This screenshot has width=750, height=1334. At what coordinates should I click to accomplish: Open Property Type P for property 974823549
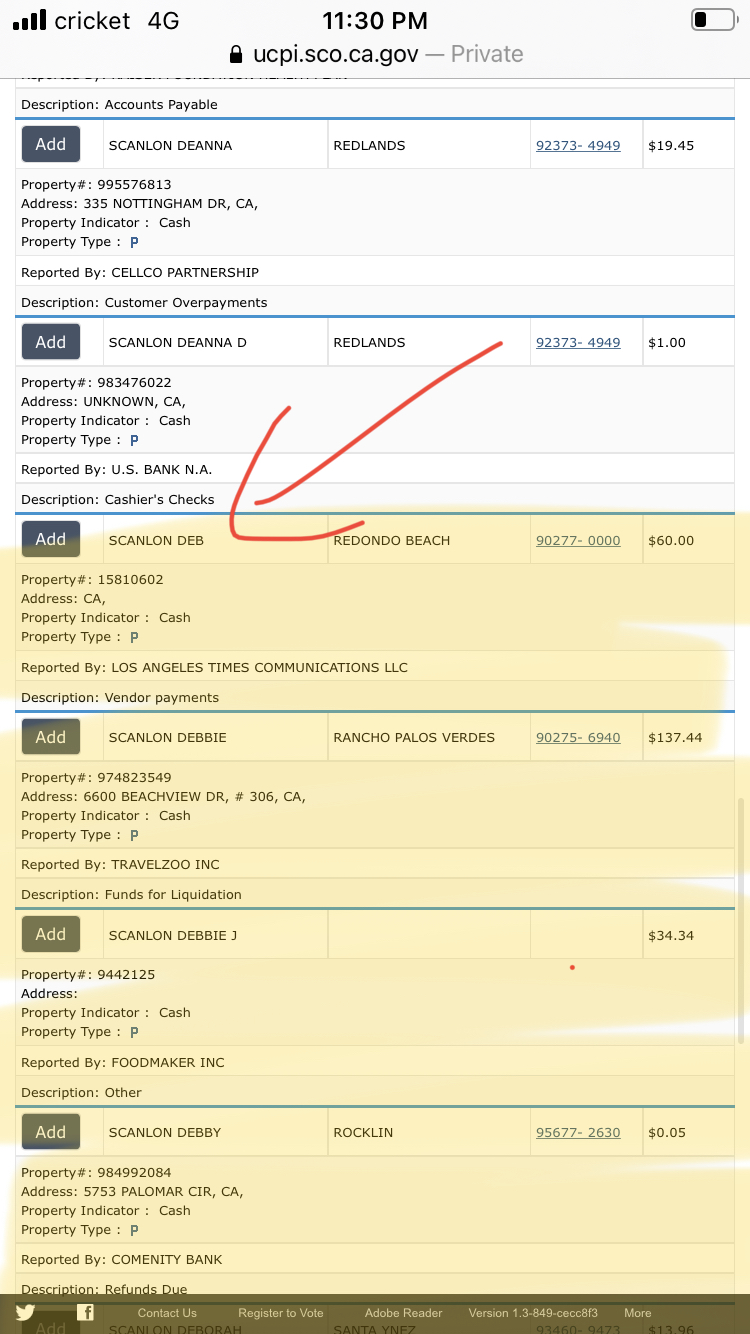(134, 835)
